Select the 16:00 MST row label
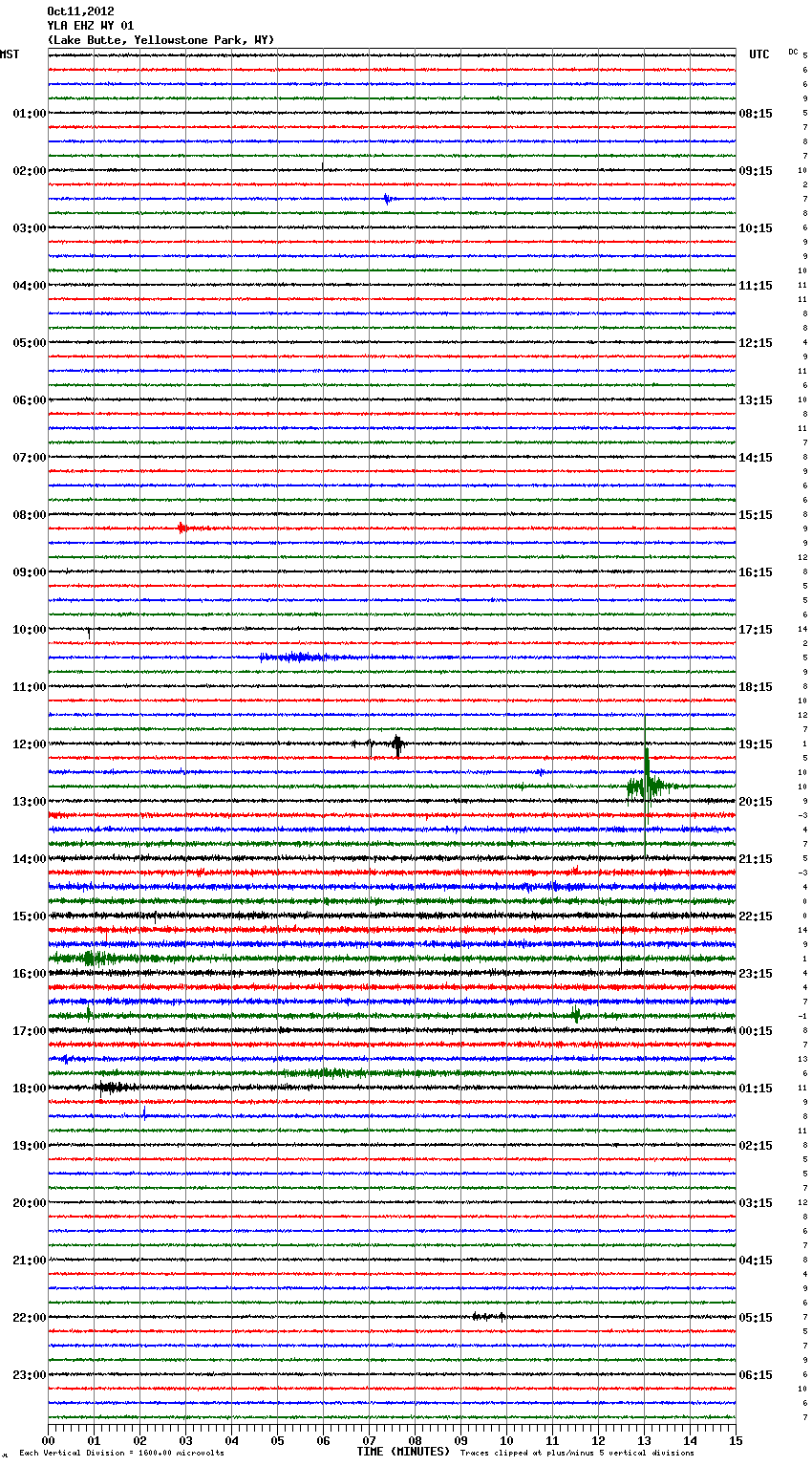 [30, 974]
